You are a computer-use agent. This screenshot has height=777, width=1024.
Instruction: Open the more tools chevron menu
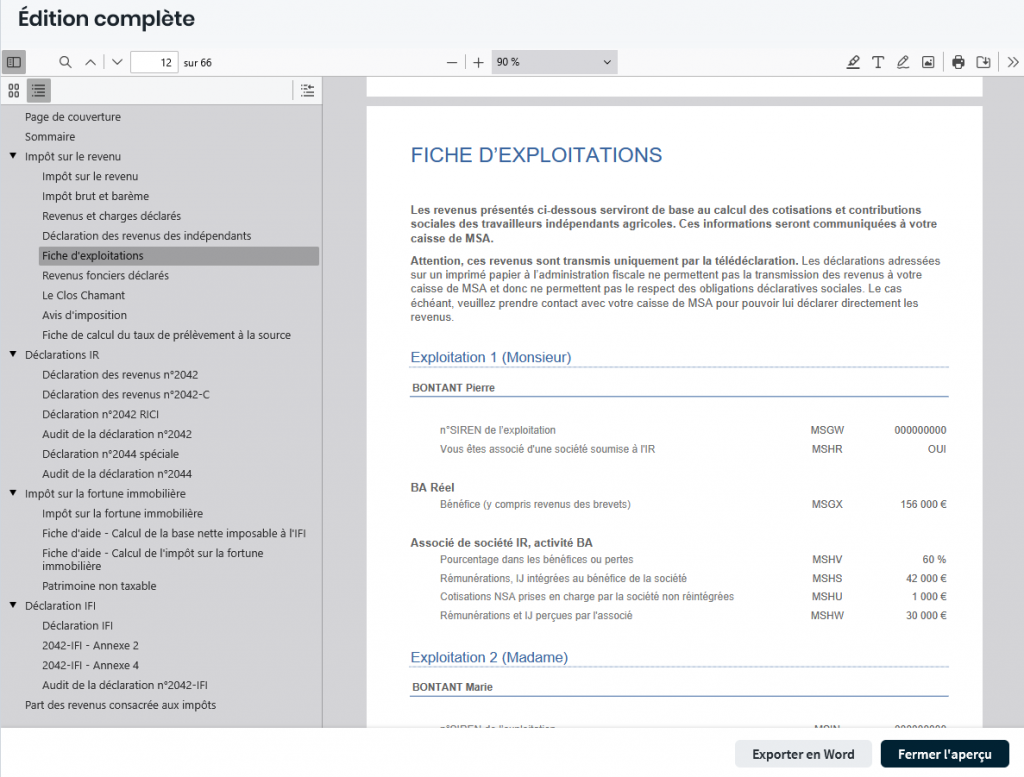(x=1012, y=62)
